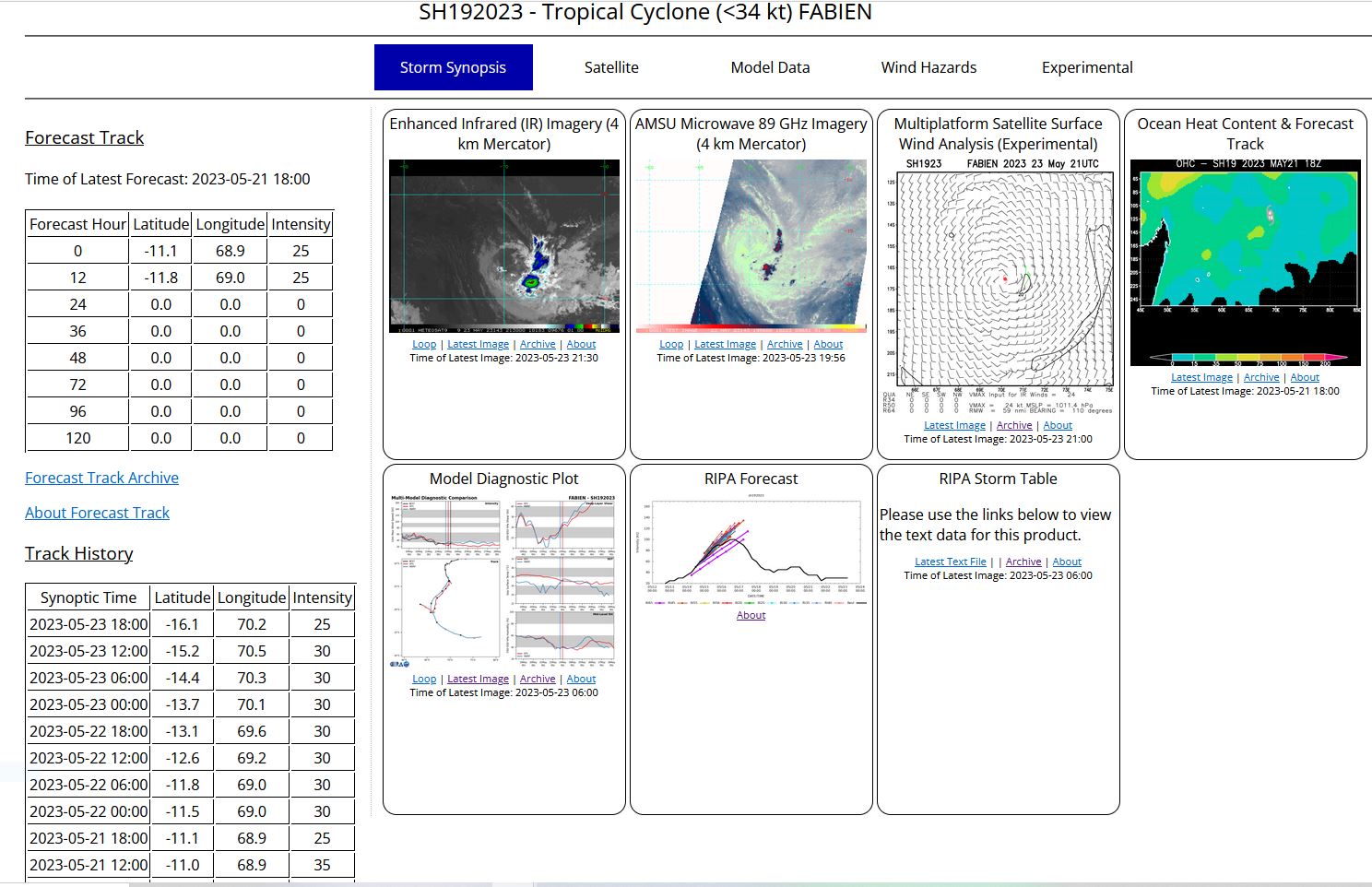
Task: Play the Loop for Enhanced Infrared imagery
Action: pyautogui.click(x=424, y=344)
